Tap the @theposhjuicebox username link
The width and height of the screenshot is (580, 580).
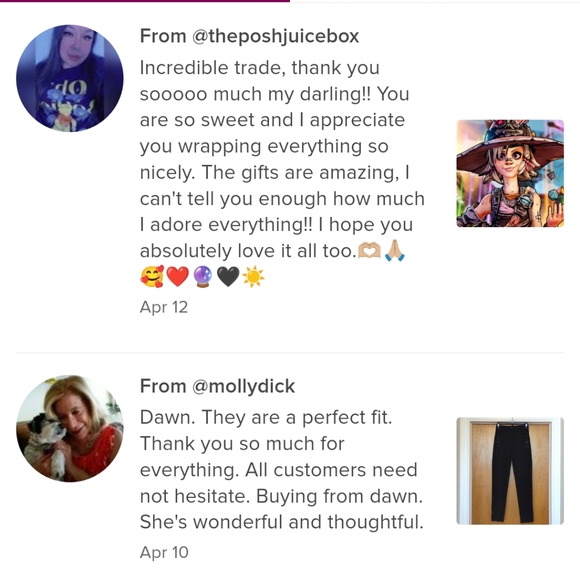[275, 36]
